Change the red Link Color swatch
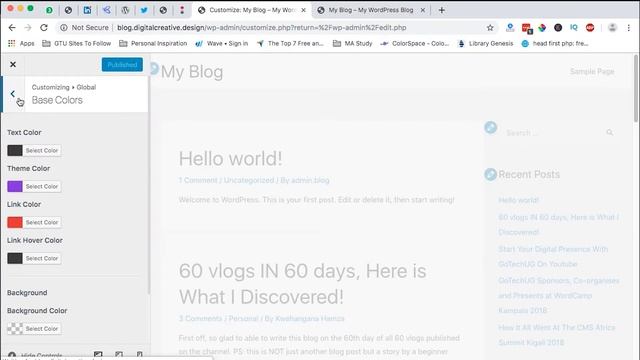640x360 pixels. tap(15, 222)
